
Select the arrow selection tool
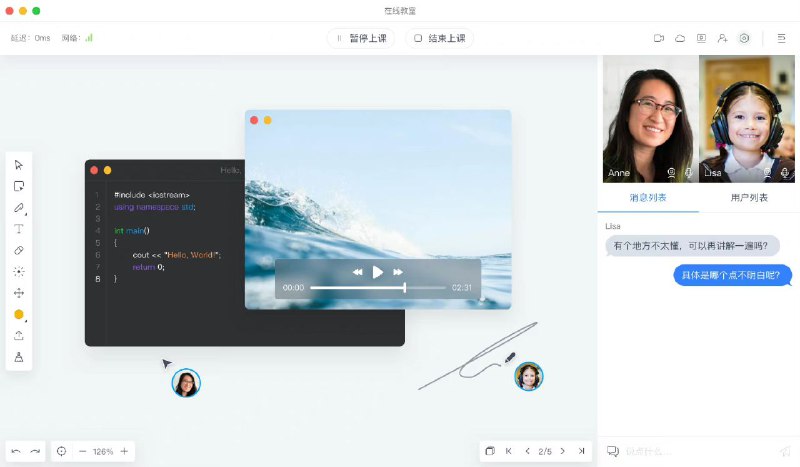(19, 165)
